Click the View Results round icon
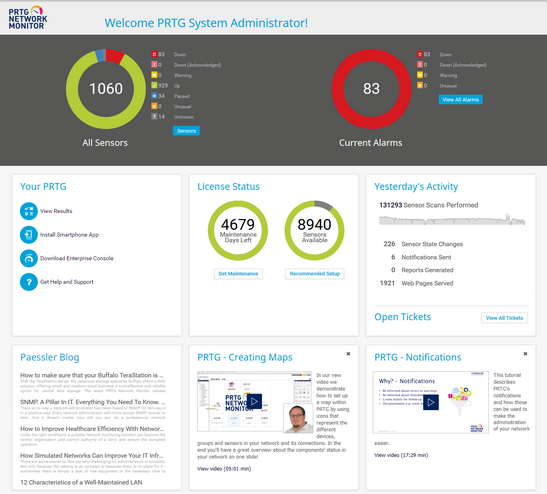 [29, 211]
